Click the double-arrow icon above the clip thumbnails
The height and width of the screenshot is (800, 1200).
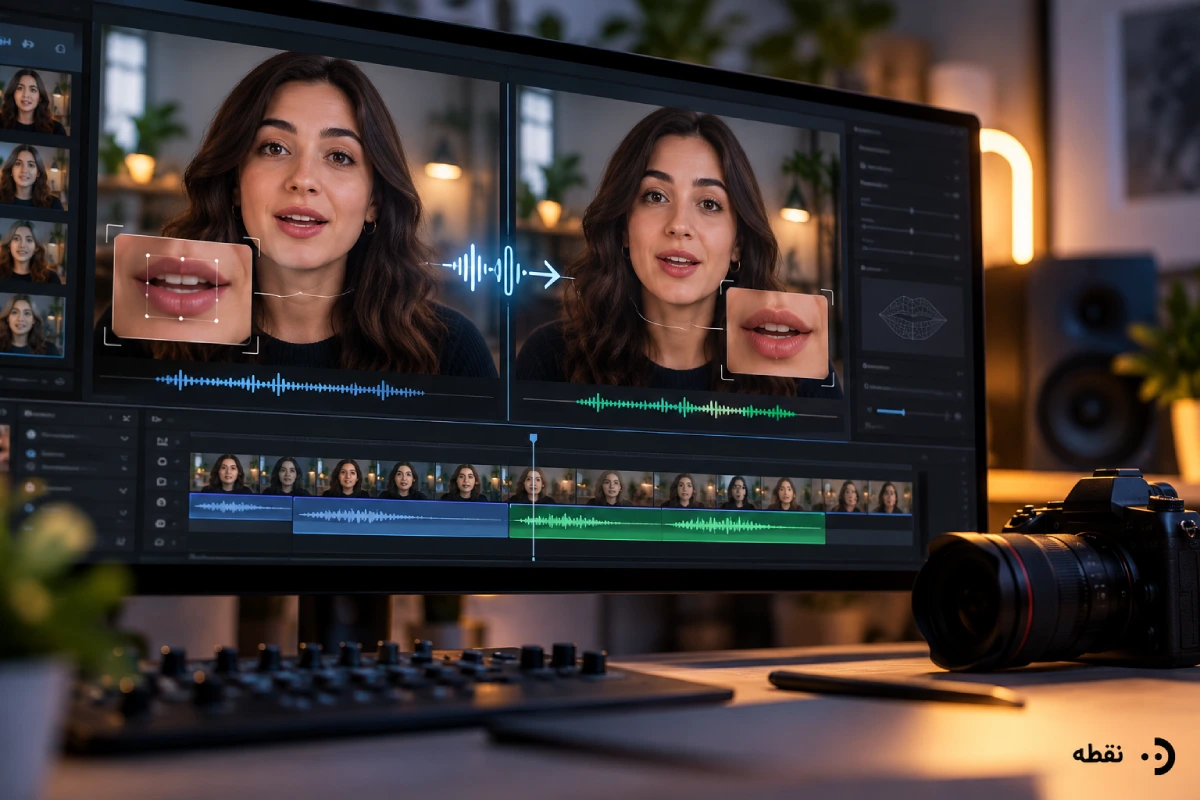tap(28, 44)
